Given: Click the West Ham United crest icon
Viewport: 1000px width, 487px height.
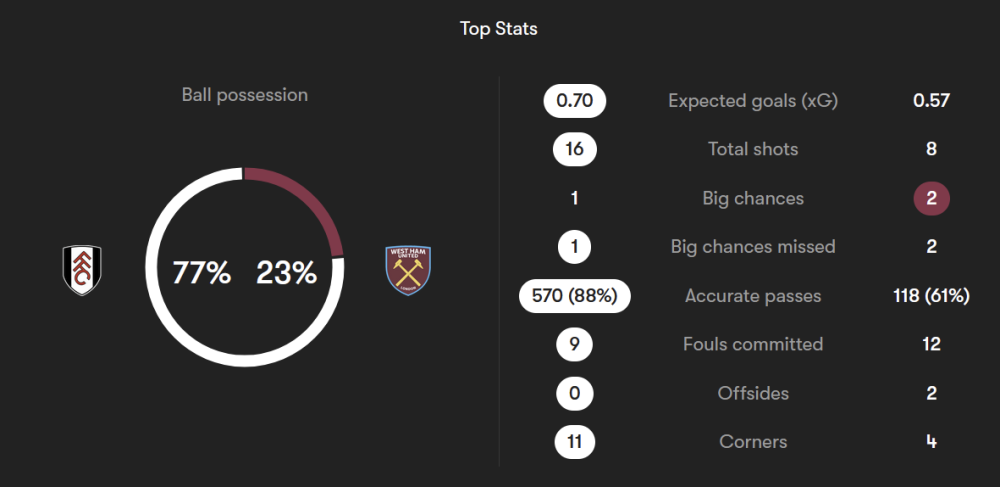Looking at the screenshot, I should [408, 271].
